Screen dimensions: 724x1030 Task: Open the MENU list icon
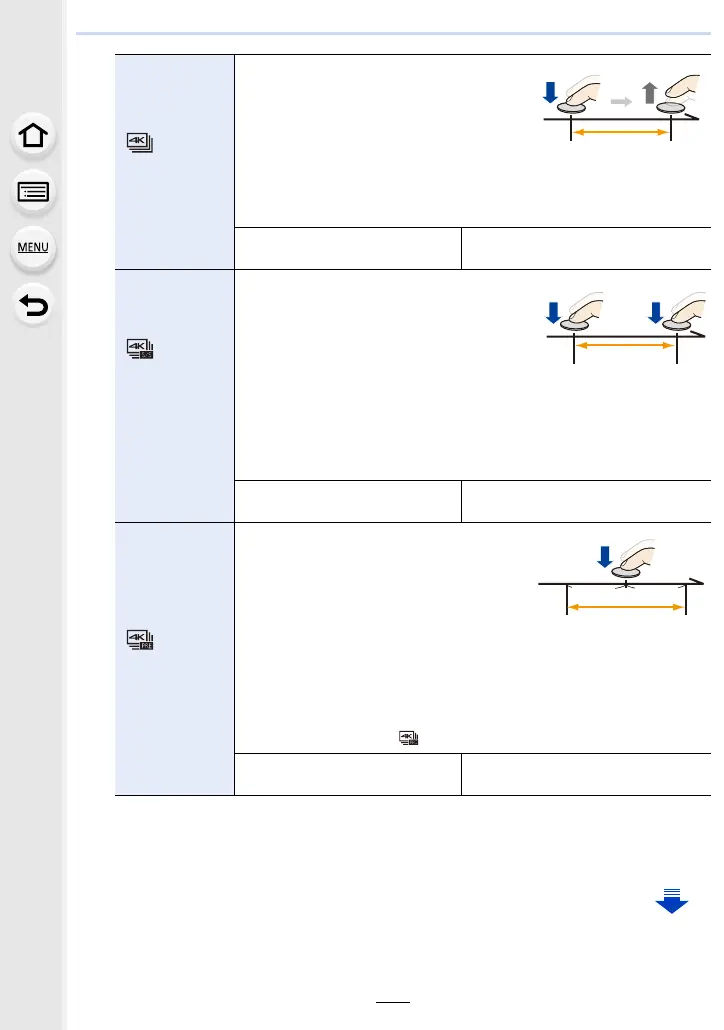(x=35, y=248)
